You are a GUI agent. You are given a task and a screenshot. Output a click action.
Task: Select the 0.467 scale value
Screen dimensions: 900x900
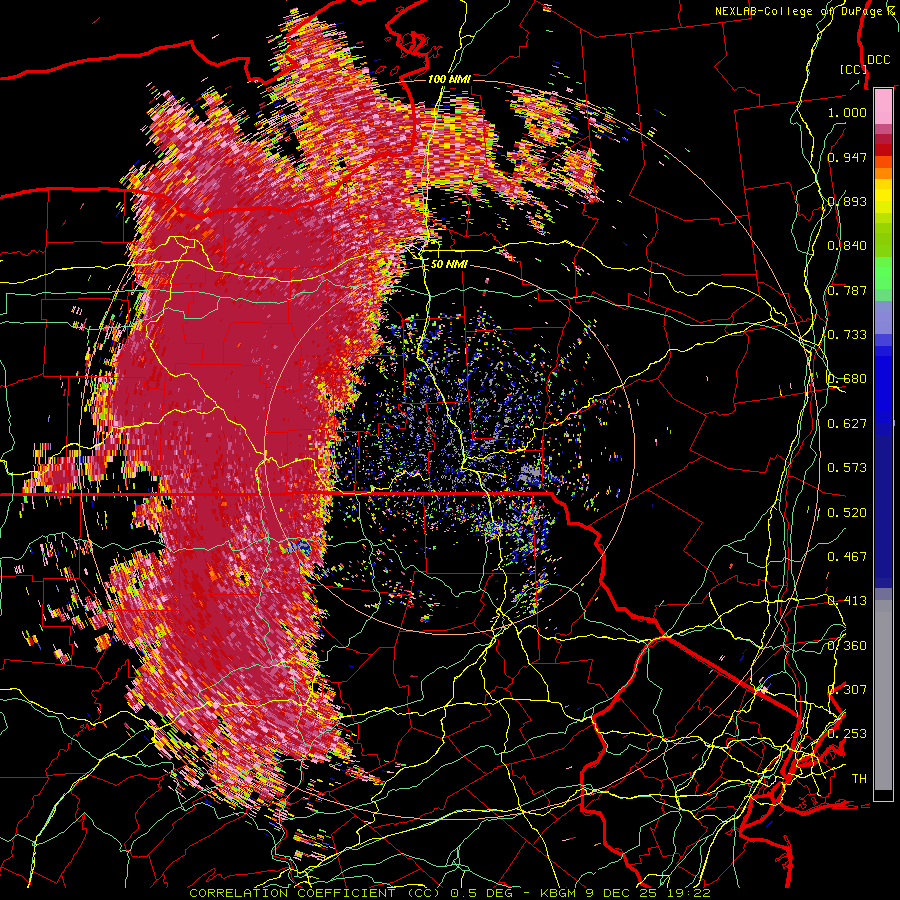[x=847, y=557]
